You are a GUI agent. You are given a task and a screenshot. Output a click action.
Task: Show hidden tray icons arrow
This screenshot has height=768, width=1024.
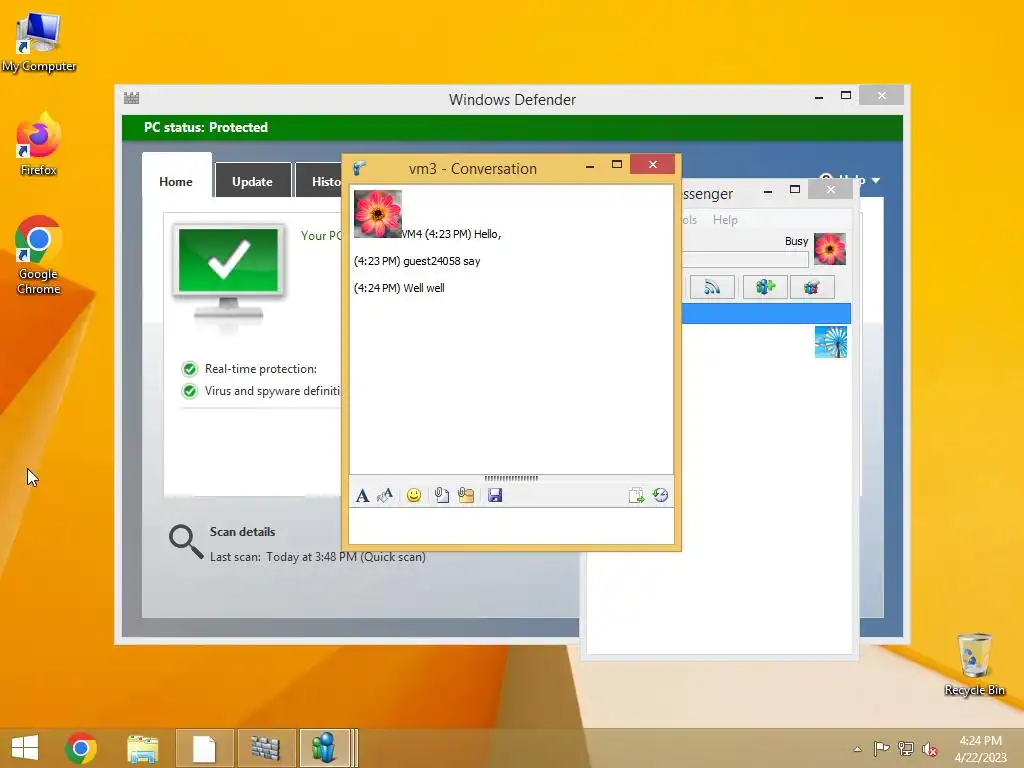click(857, 749)
